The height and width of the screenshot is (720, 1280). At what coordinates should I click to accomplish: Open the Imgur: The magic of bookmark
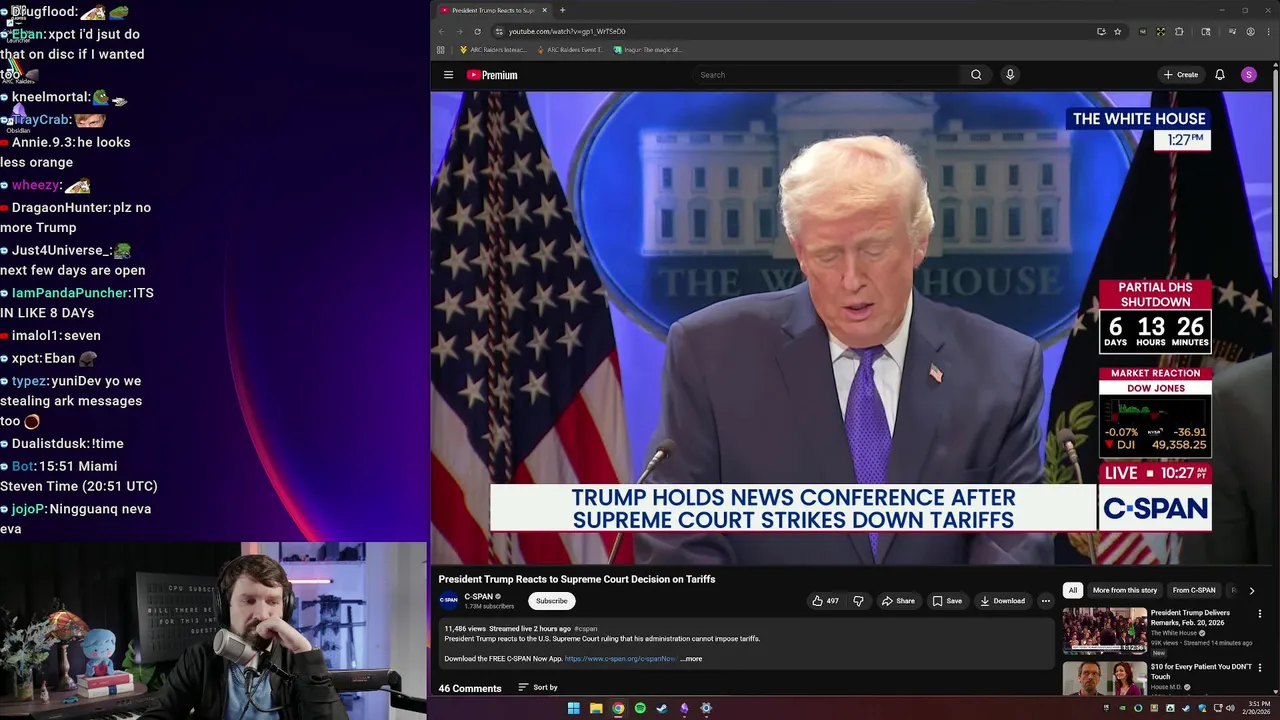point(648,49)
